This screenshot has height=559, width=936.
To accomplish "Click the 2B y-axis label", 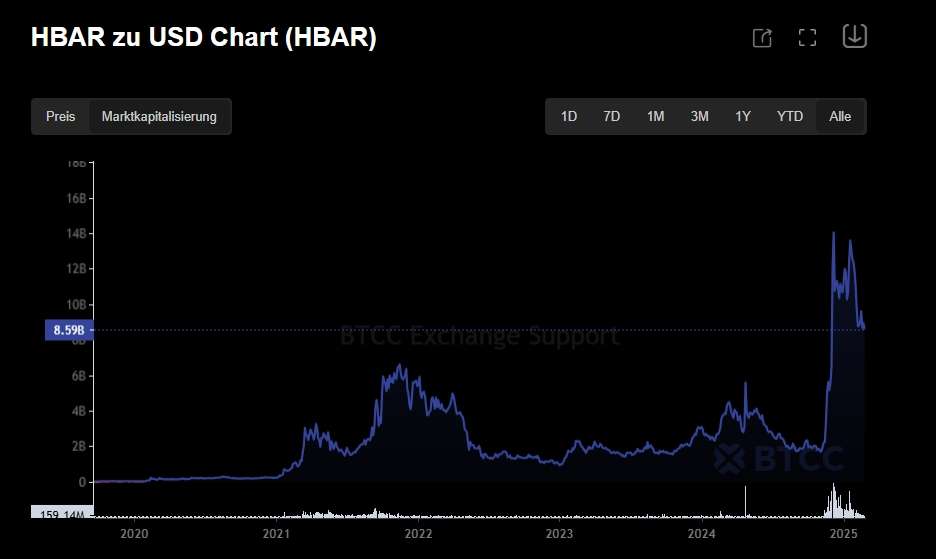I will coord(79,446).
